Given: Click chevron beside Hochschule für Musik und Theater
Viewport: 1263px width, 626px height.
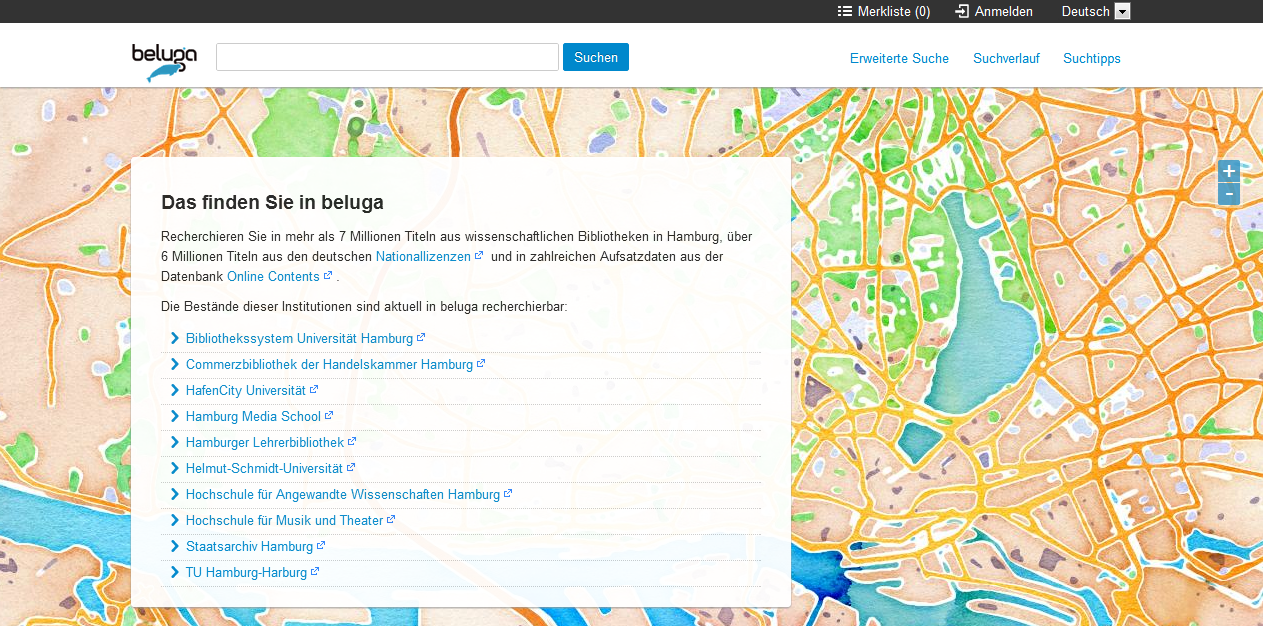Looking at the screenshot, I should [x=175, y=520].
